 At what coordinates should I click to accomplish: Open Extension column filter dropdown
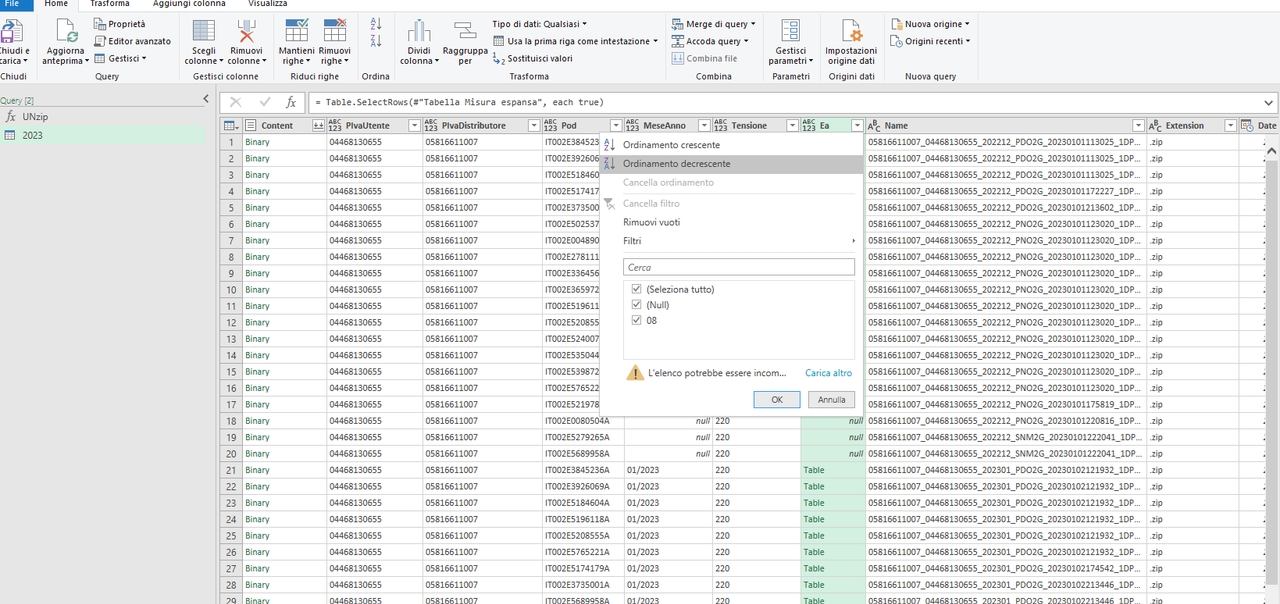1229,126
